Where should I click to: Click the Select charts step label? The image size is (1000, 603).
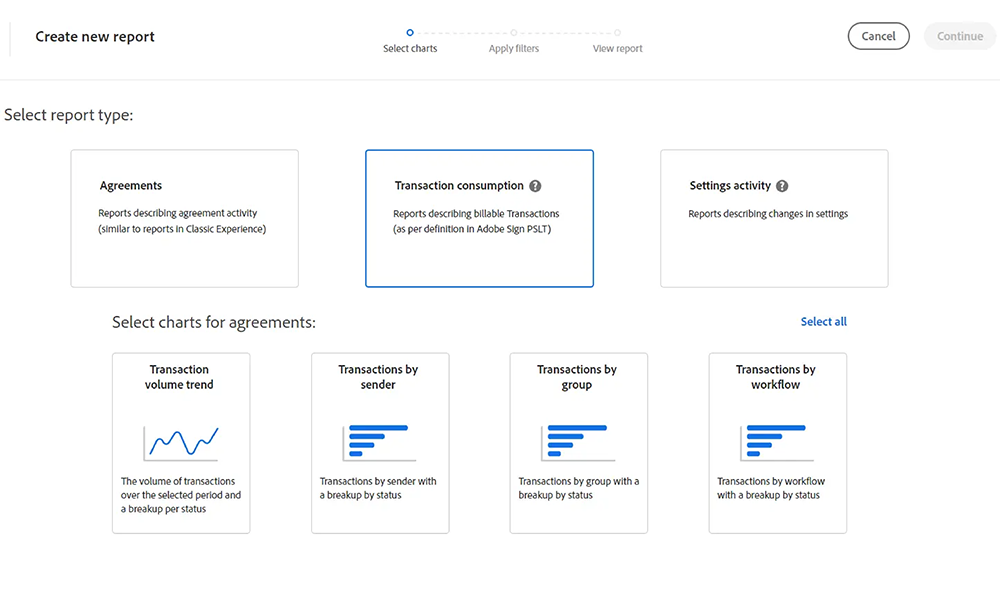410,48
